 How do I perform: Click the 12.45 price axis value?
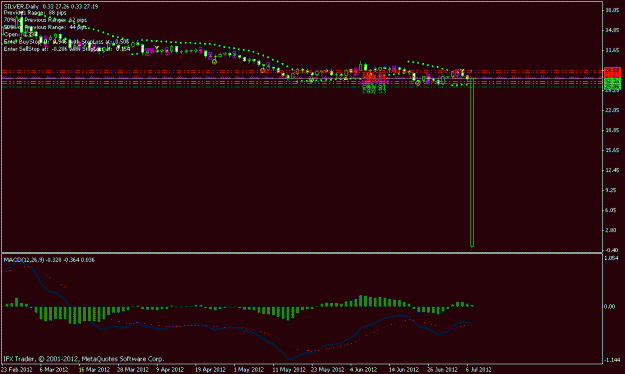tap(612, 170)
